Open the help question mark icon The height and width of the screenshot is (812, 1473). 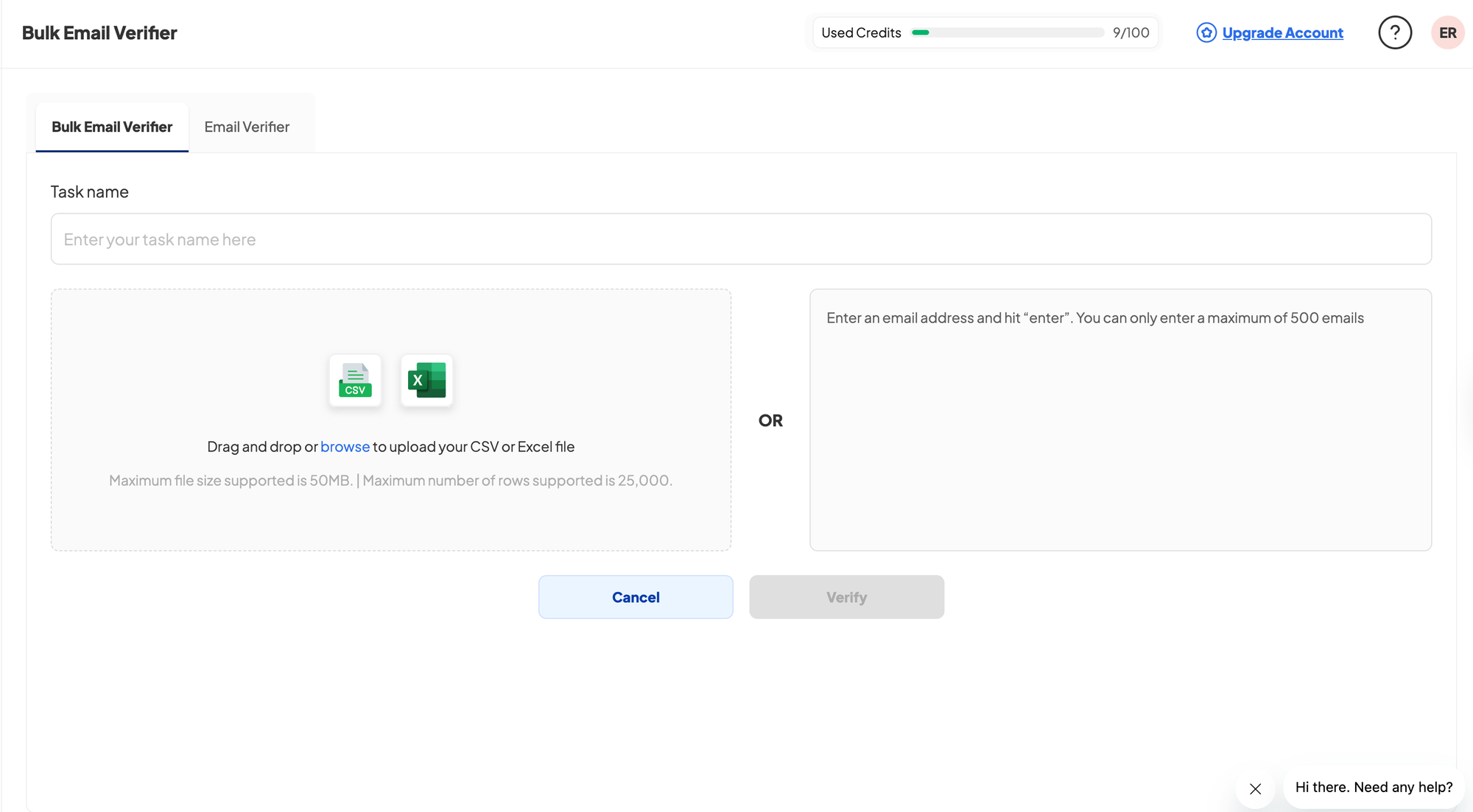coord(1395,32)
